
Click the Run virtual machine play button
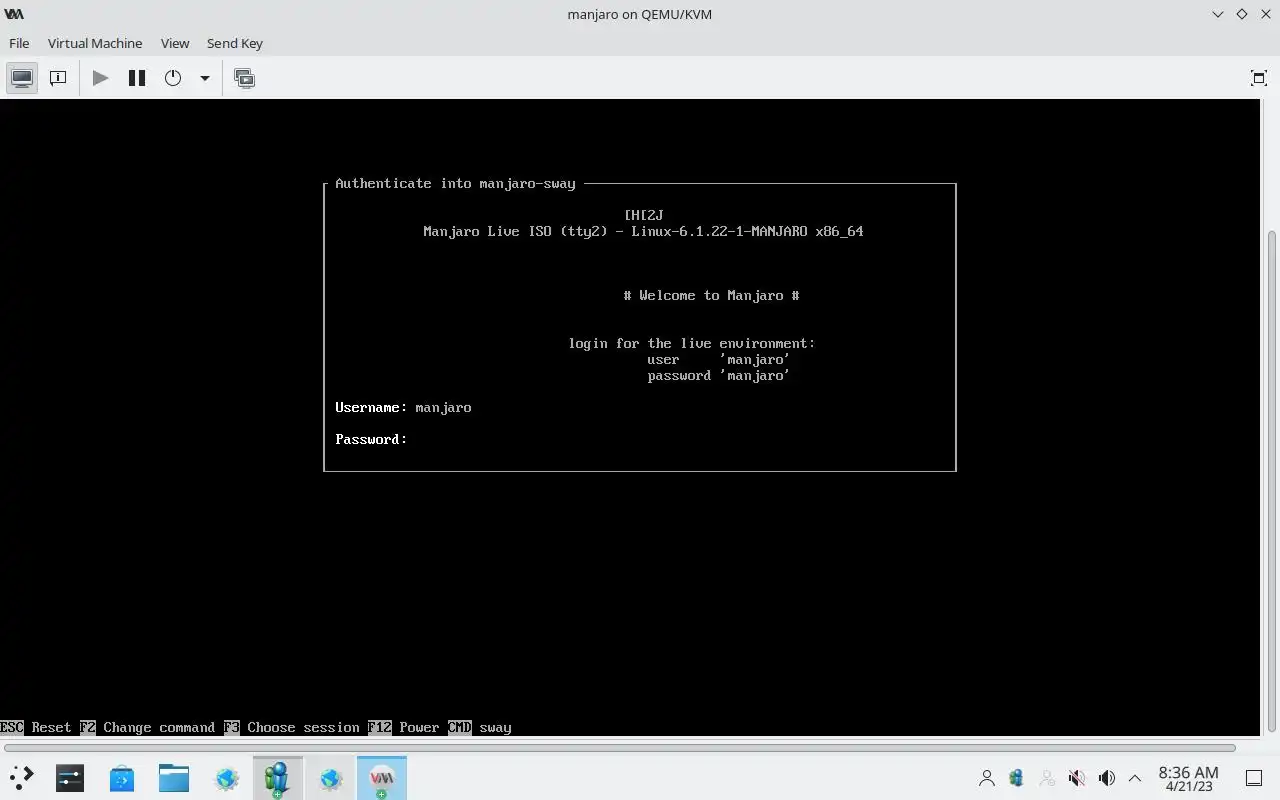(x=100, y=78)
